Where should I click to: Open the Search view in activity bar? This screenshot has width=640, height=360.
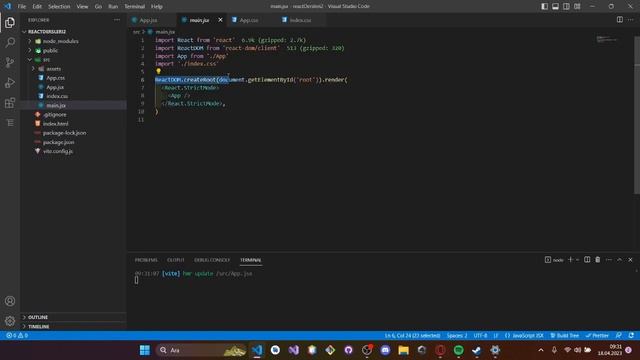click(x=10, y=42)
